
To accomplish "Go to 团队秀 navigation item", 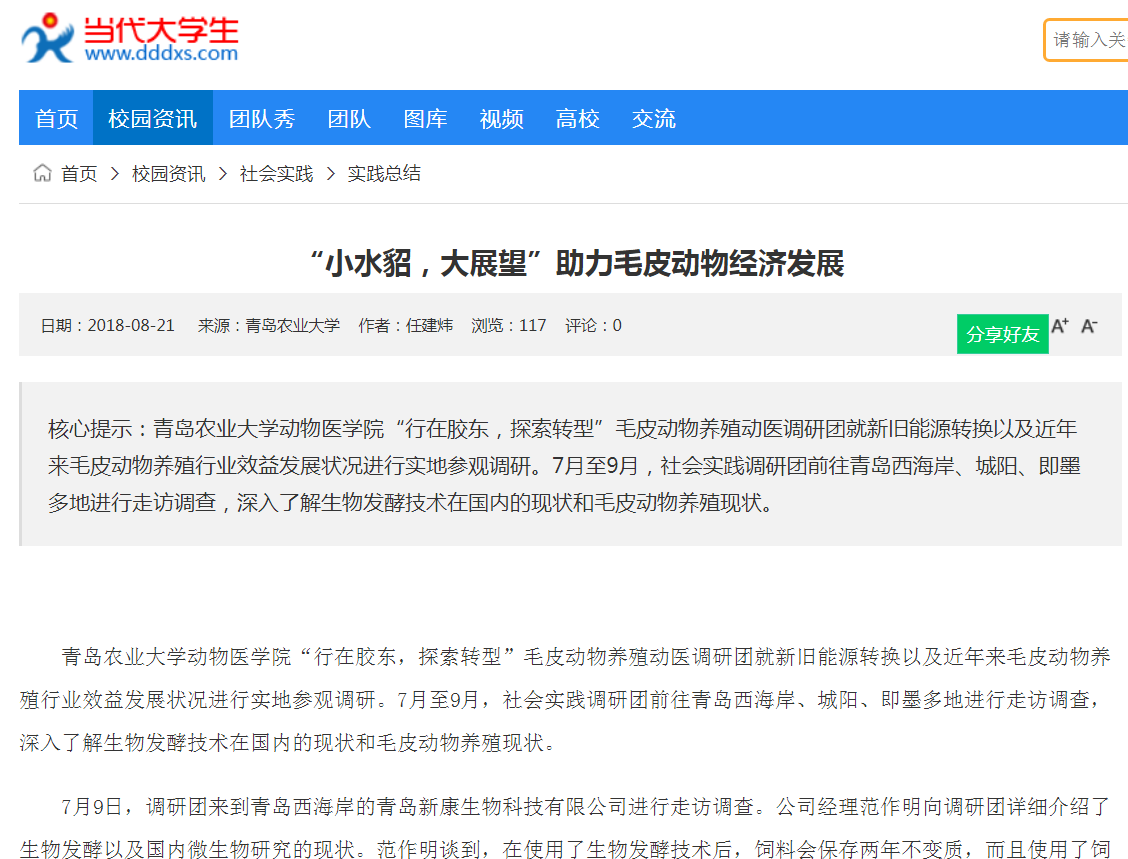I will coord(262,119).
